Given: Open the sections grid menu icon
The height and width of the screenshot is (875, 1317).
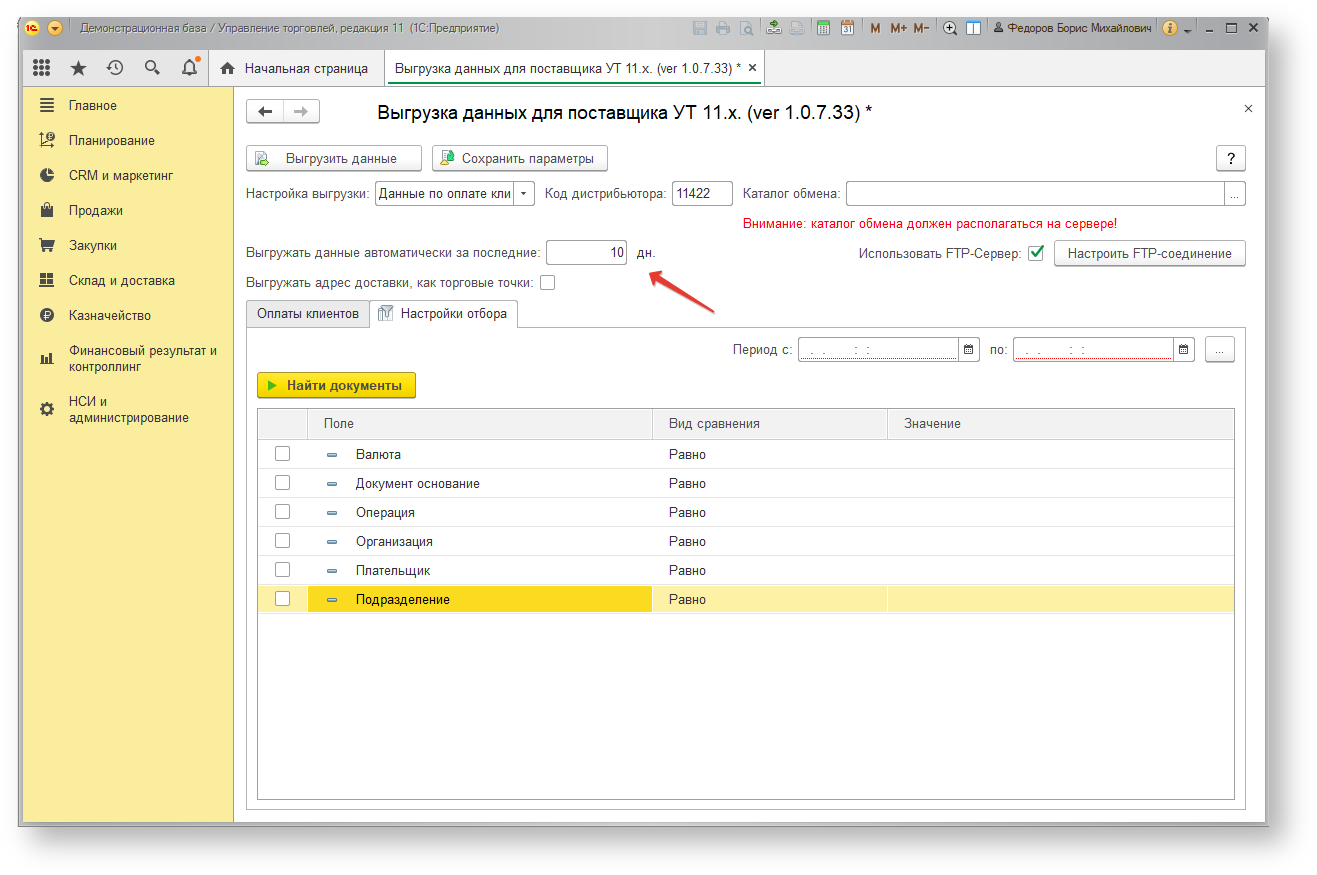Looking at the screenshot, I should coord(42,68).
